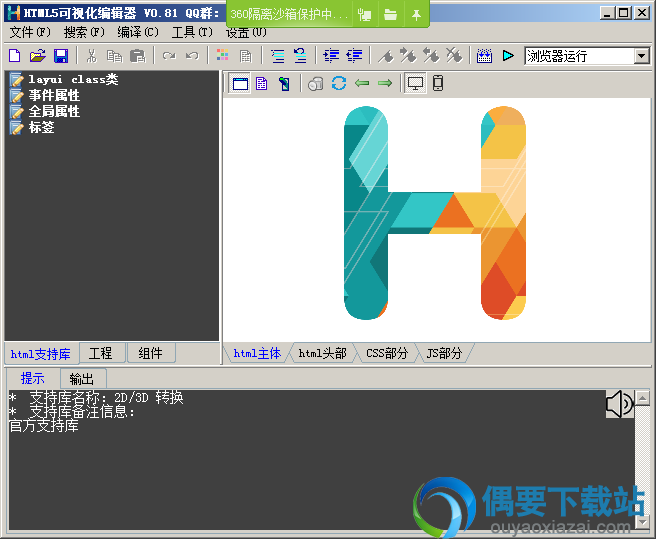Screen dimensions: 656x539
Task: Open the 编译(C) menu
Action: pos(138,32)
